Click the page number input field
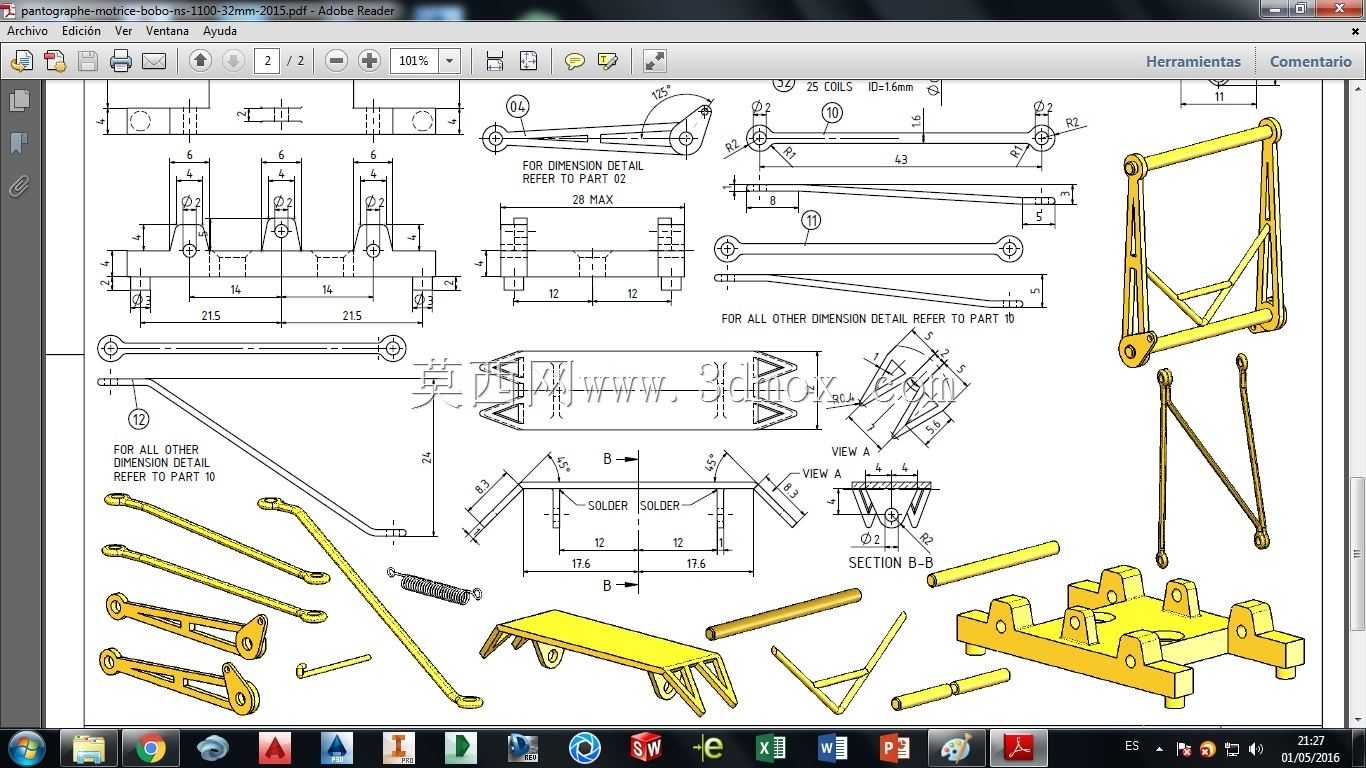Viewport: 1366px width, 768px height. click(267, 61)
